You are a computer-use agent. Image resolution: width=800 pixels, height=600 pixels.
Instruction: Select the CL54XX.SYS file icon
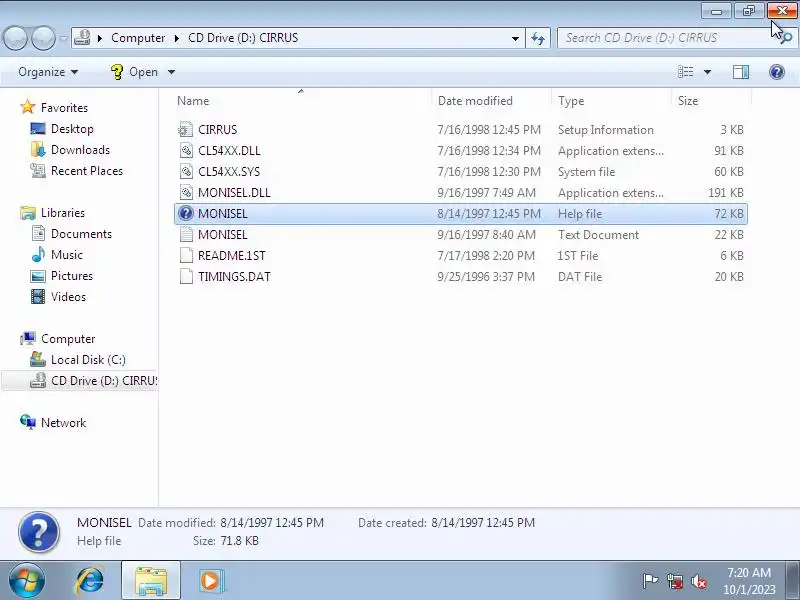tap(186, 171)
